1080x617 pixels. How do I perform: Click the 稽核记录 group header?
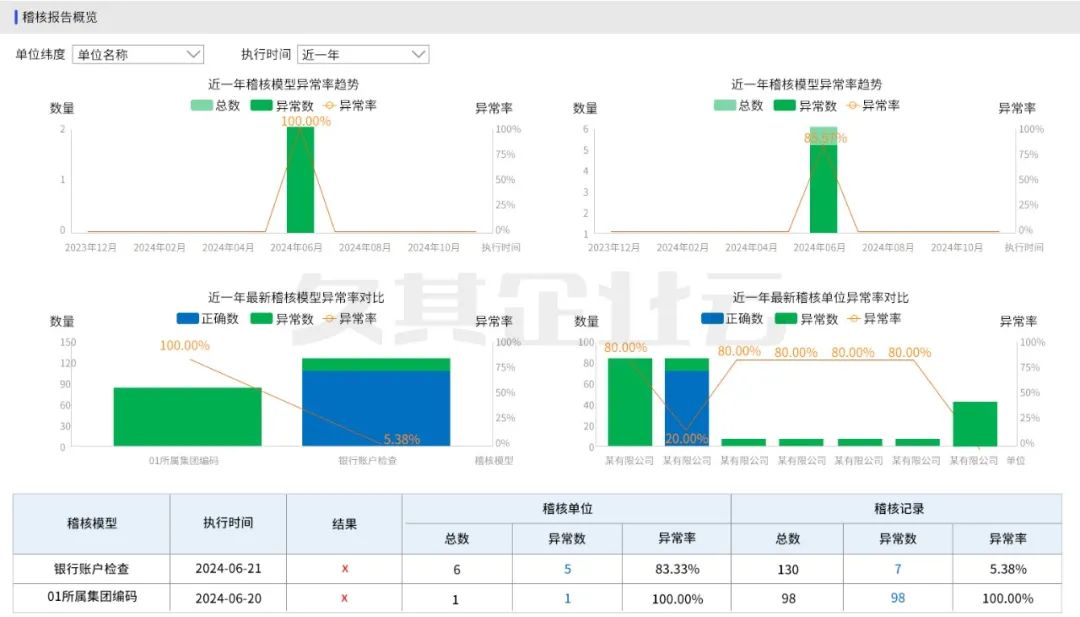pos(898,509)
